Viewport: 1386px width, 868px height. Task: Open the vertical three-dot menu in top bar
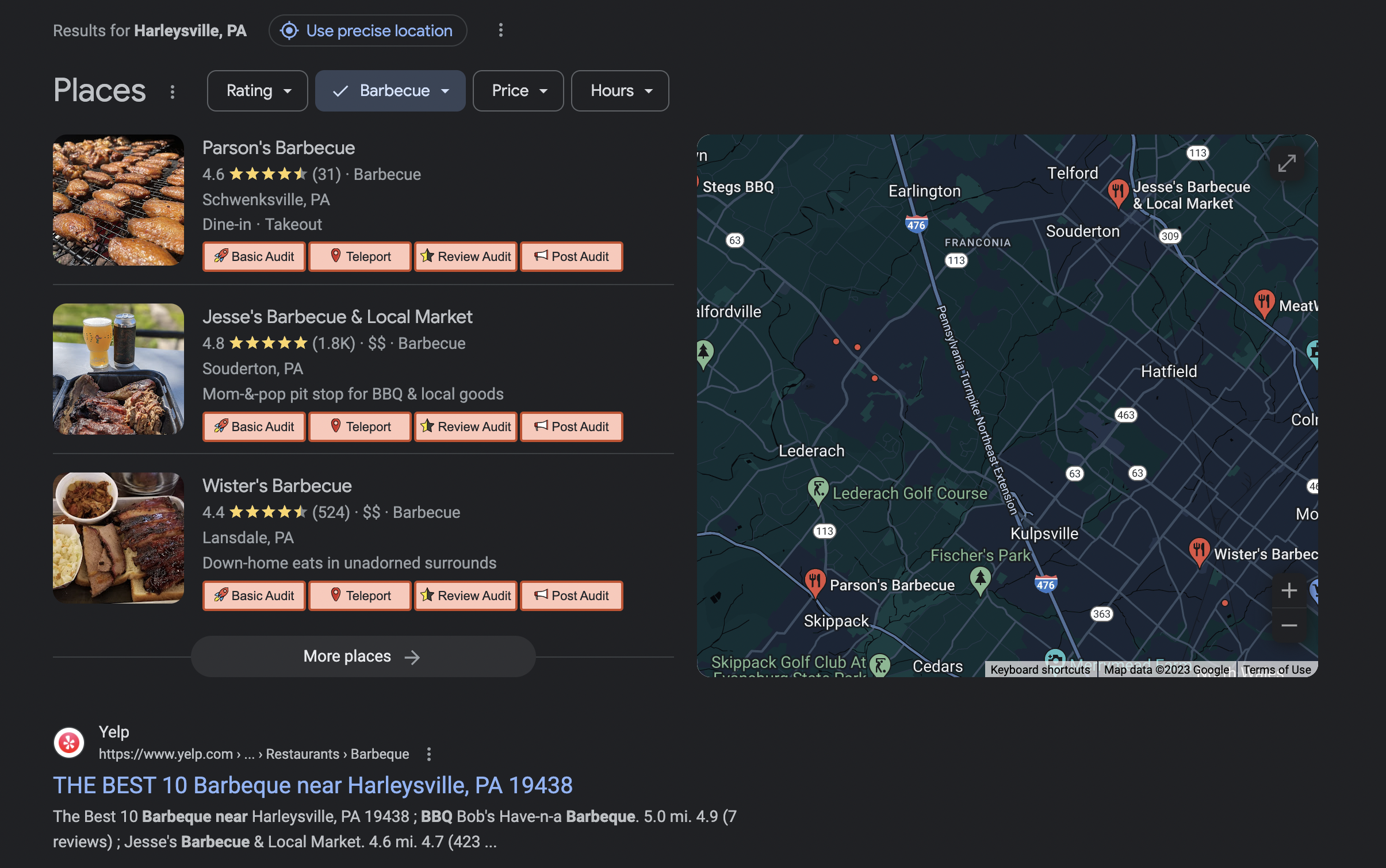(x=500, y=29)
